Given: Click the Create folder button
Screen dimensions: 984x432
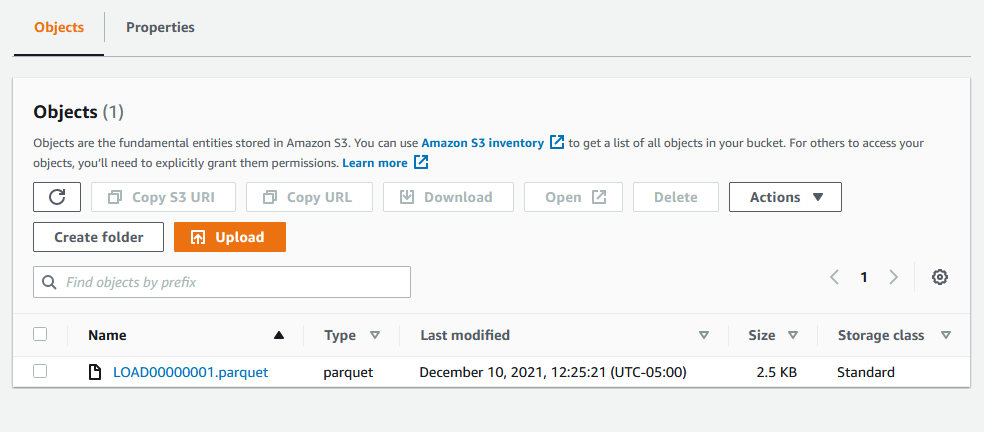Looking at the screenshot, I should pyautogui.click(x=98, y=237).
